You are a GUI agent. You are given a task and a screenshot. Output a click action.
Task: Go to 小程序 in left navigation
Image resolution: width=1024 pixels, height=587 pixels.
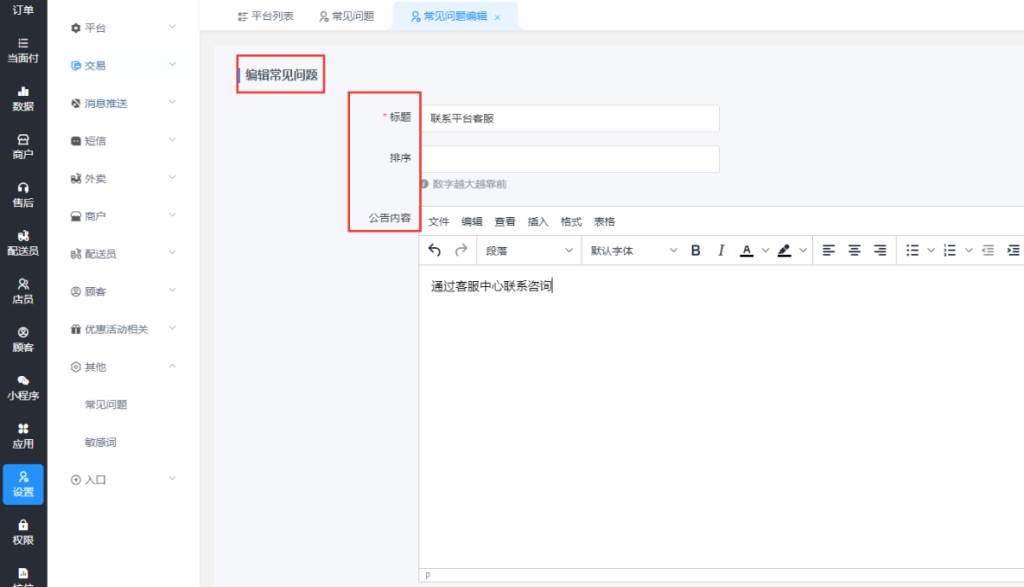pyautogui.click(x=23, y=388)
